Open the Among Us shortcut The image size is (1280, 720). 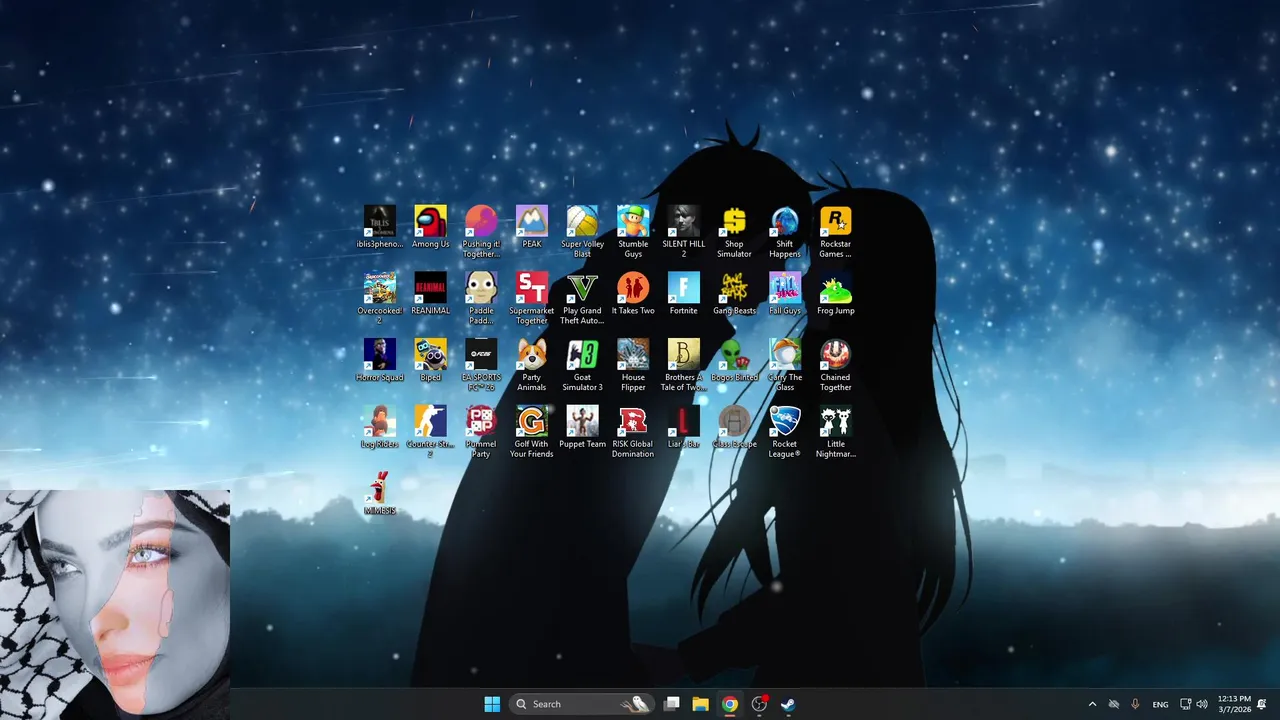[431, 227]
